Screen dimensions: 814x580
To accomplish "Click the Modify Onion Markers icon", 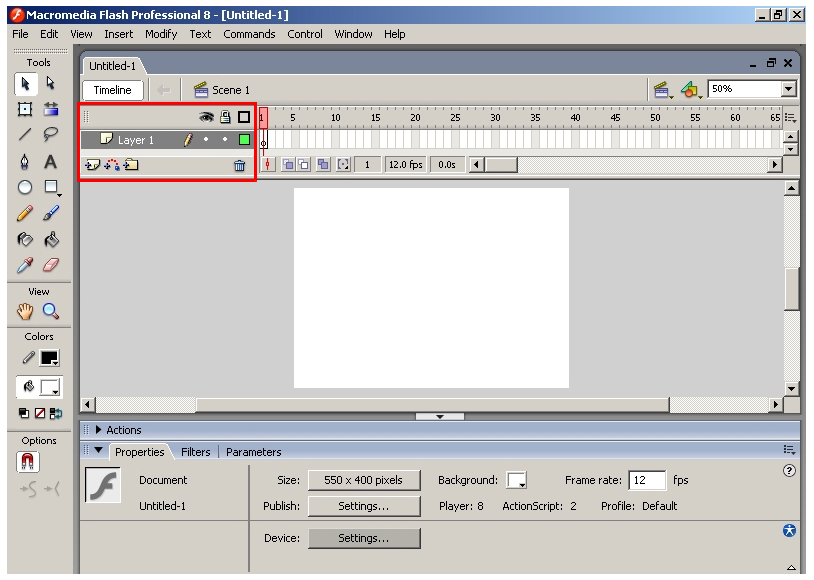I will pos(343,165).
